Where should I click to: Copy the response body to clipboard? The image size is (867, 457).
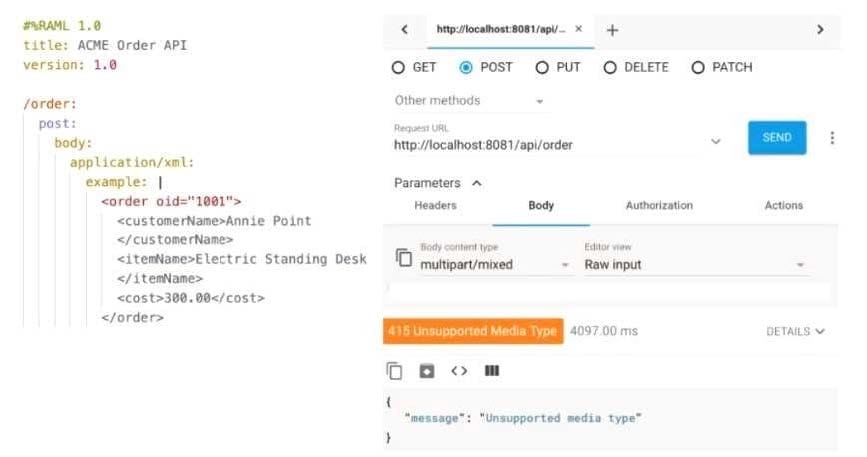pos(395,371)
